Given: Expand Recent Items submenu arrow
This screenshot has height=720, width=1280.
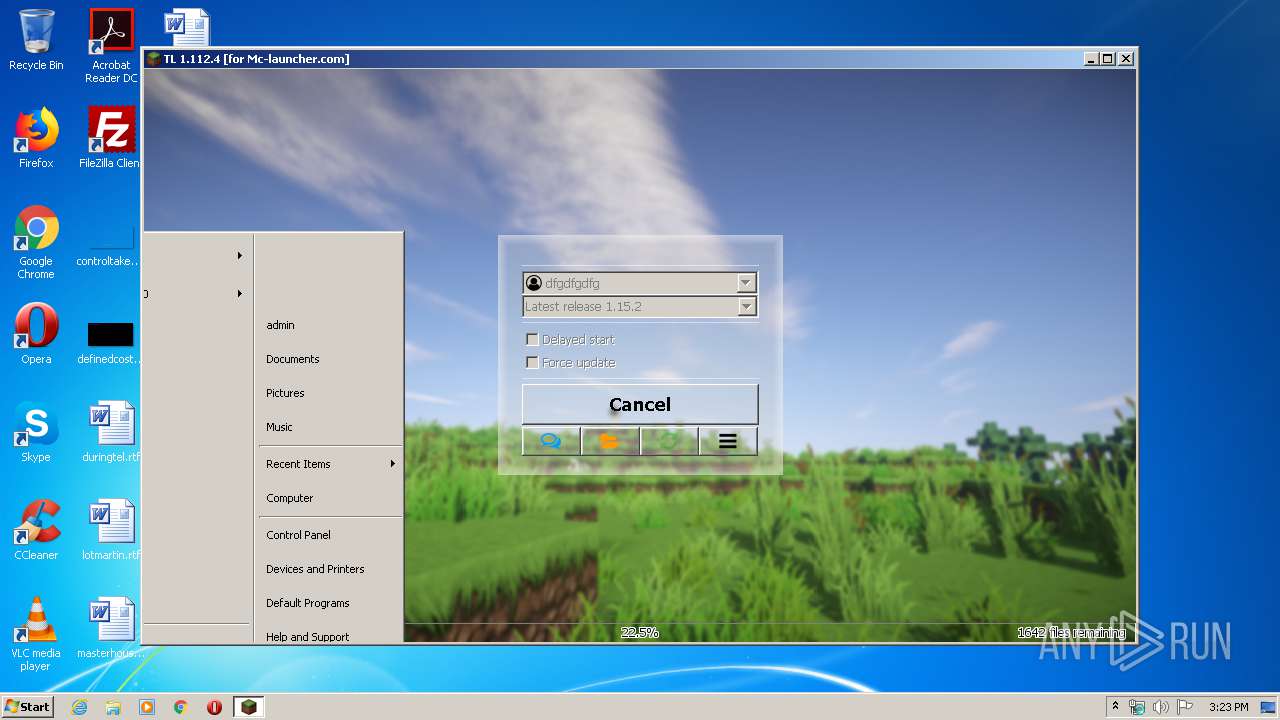Looking at the screenshot, I should pos(393,464).
